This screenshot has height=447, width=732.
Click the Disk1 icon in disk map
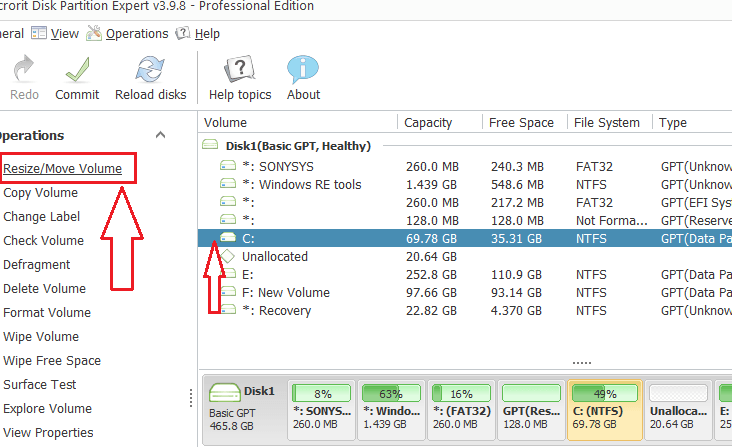[225, 393]
